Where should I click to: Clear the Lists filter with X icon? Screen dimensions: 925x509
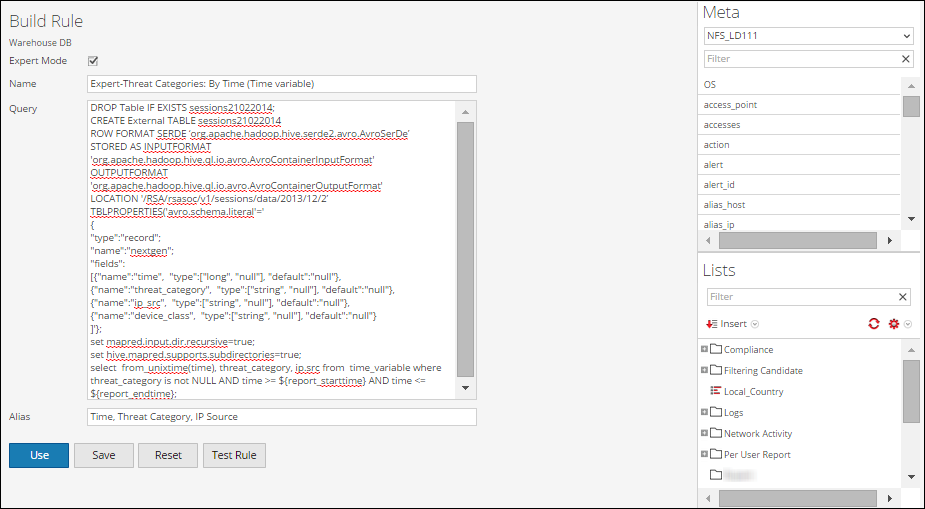coord(903,297)
